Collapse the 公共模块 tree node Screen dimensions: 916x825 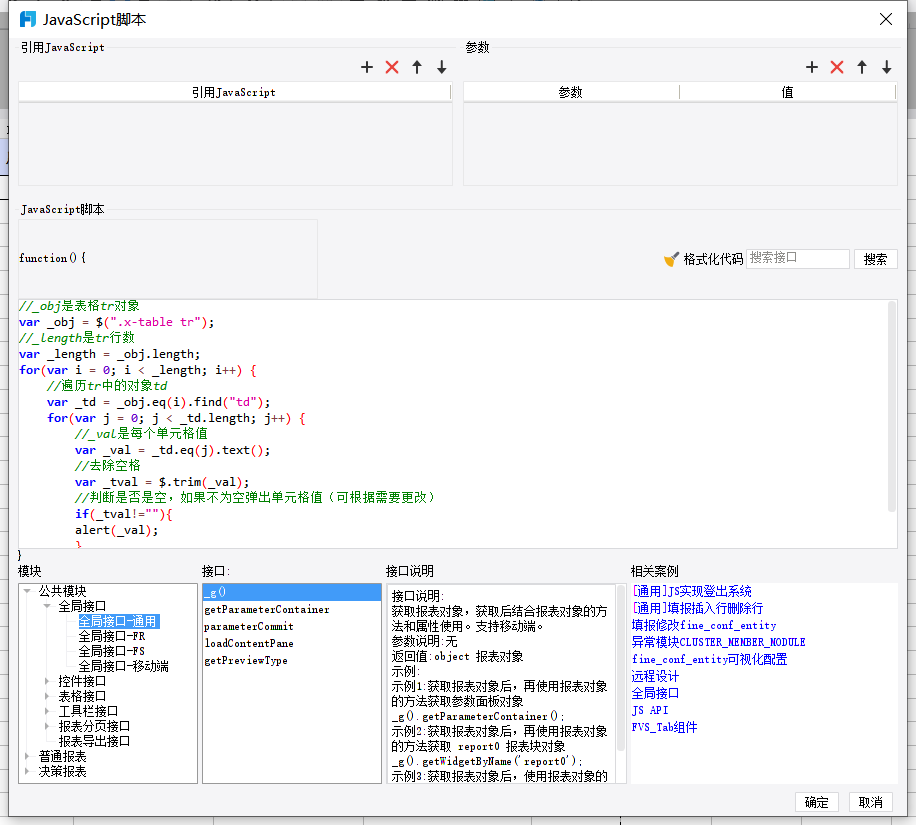coord(27,591)
